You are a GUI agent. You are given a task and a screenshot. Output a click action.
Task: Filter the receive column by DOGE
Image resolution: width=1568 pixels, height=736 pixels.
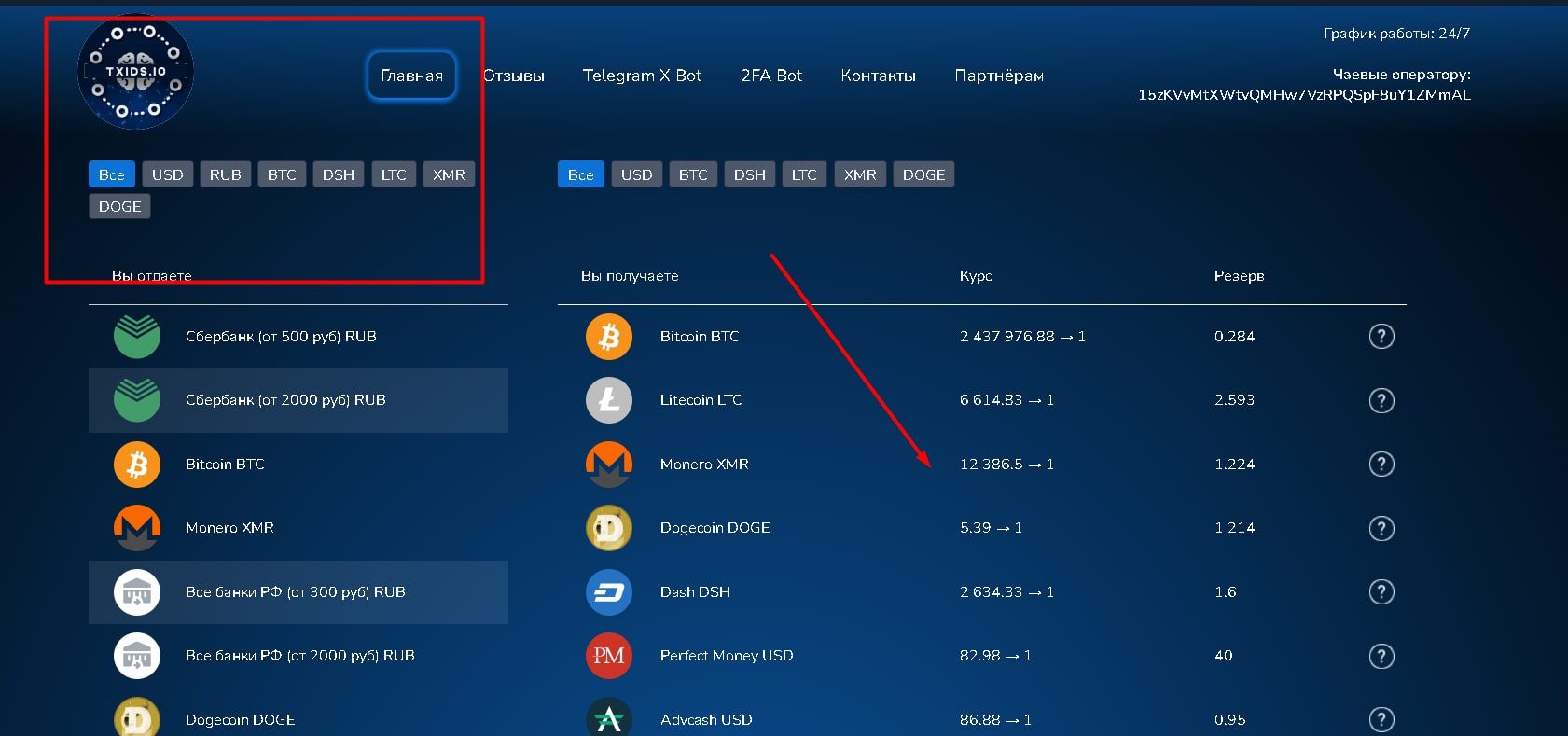coord(923,174)
